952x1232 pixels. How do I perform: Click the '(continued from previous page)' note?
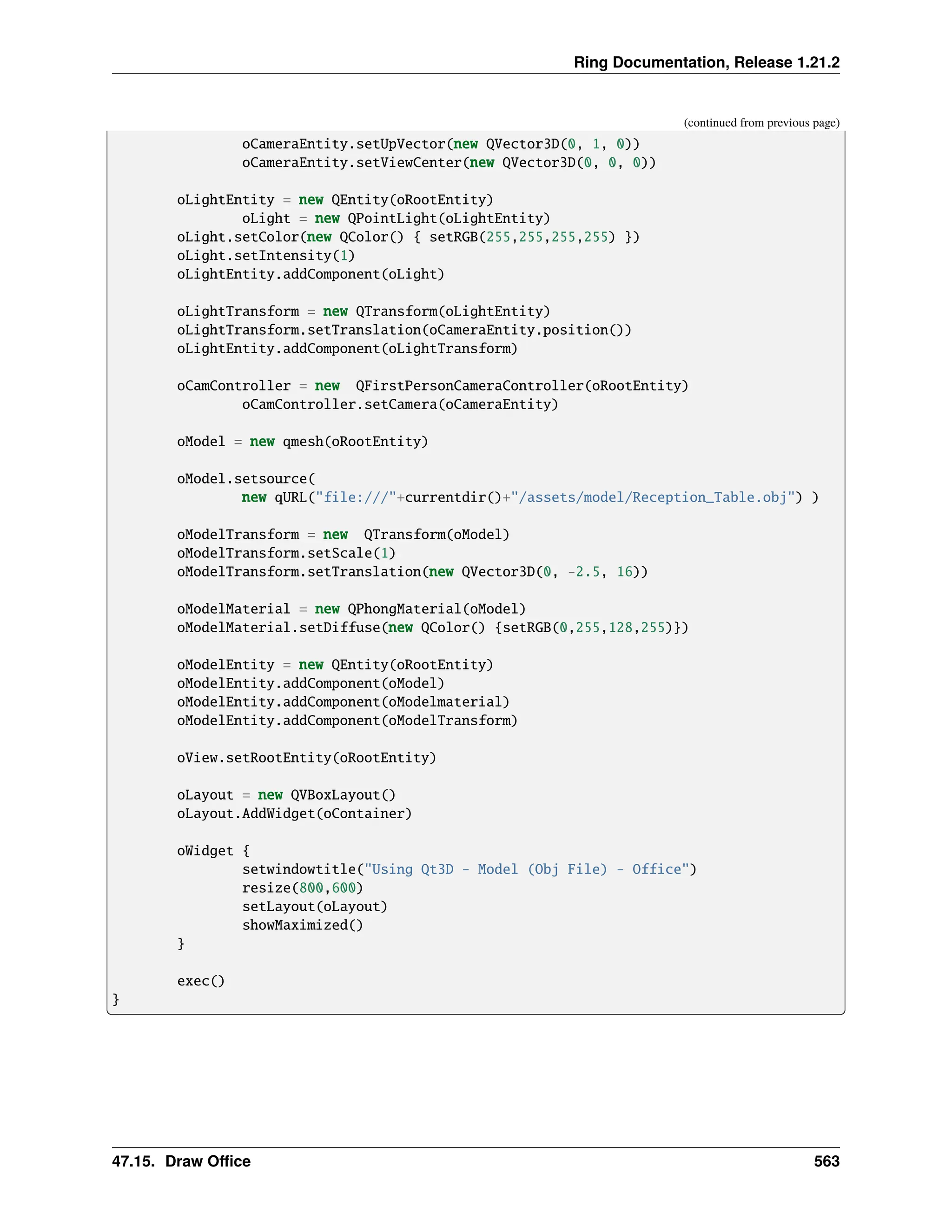(x=761, y=123)
